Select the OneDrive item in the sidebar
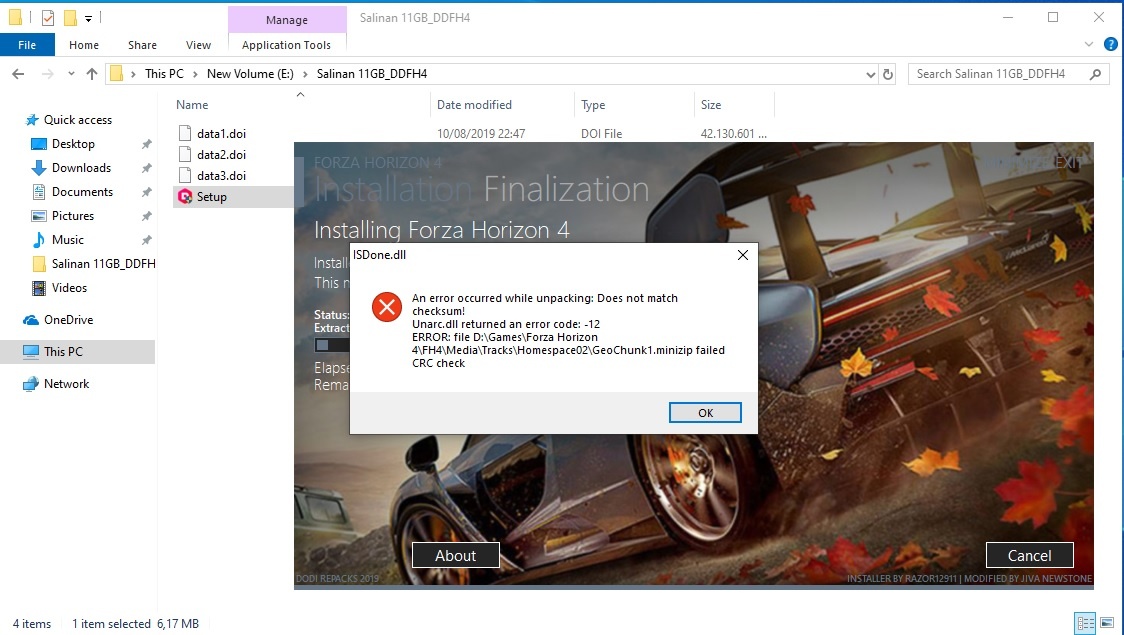 (x=69, y=320)
